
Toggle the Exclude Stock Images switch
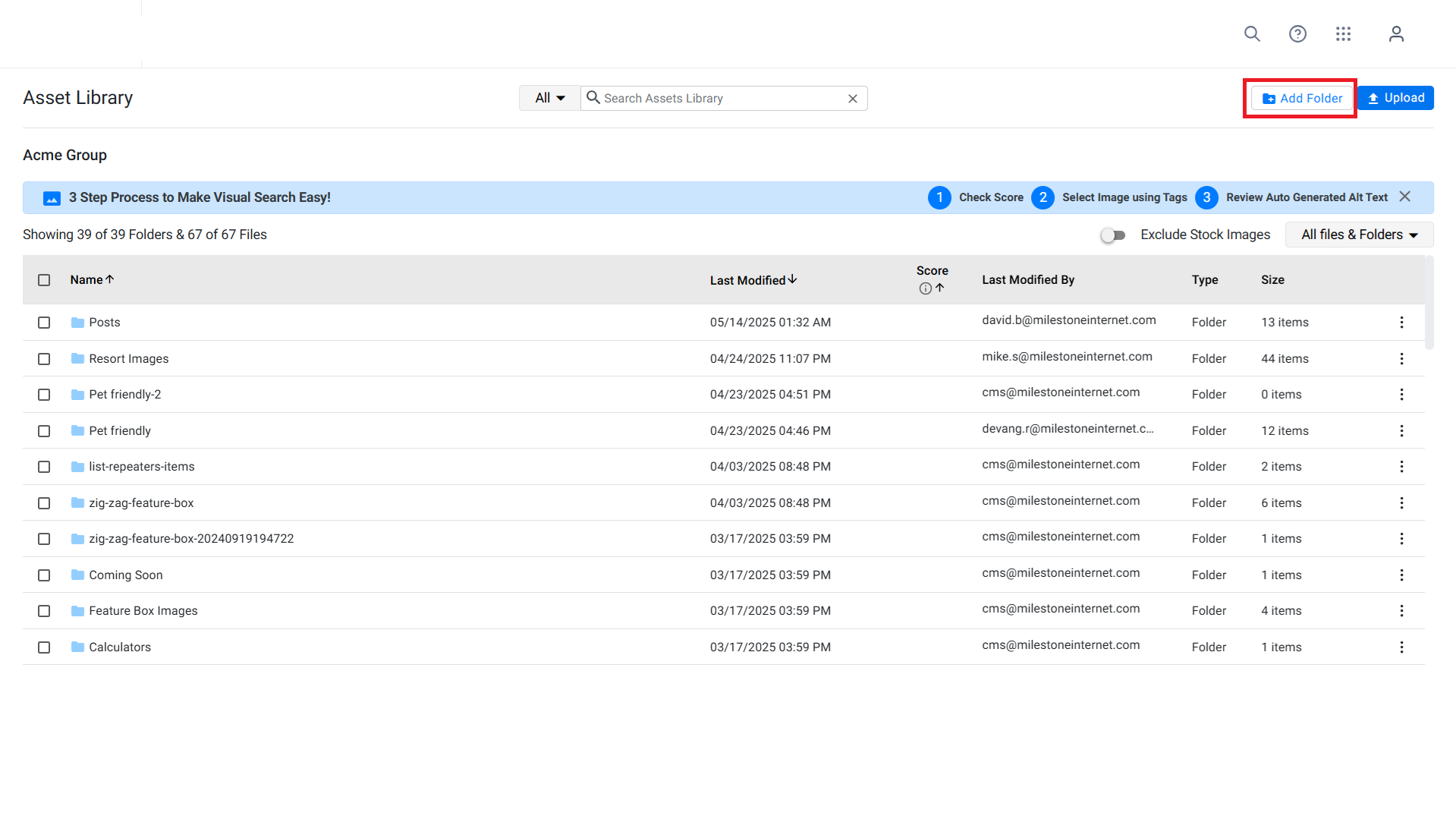click(1113, 235)
